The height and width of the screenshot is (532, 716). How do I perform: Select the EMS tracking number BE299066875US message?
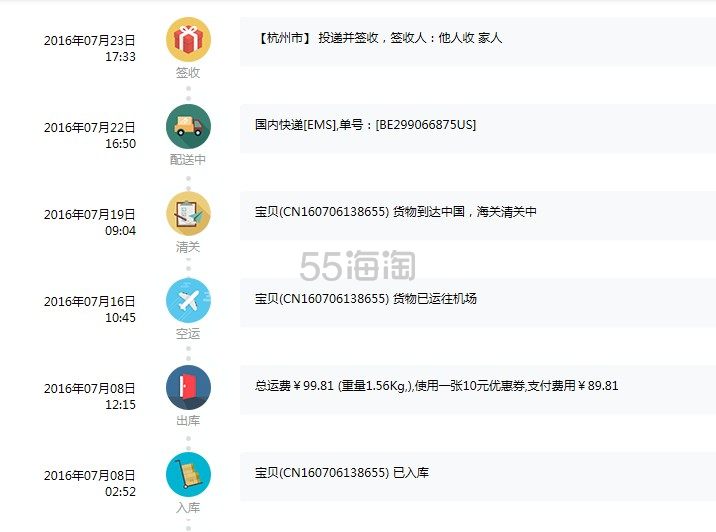tap(365, 125)
